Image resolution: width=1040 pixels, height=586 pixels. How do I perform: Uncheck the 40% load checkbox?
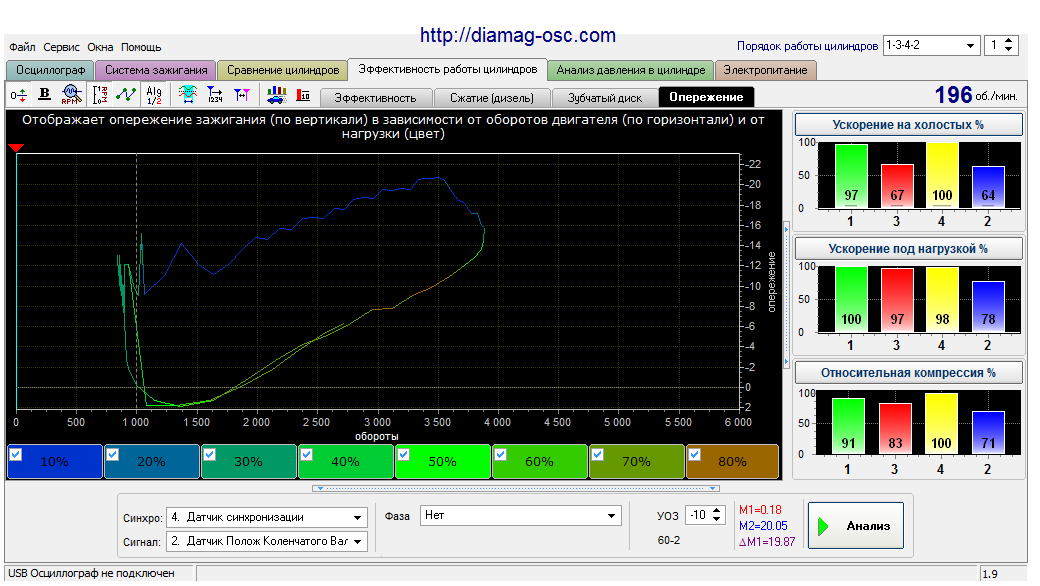pyautogui.click(x=306, y=455)
